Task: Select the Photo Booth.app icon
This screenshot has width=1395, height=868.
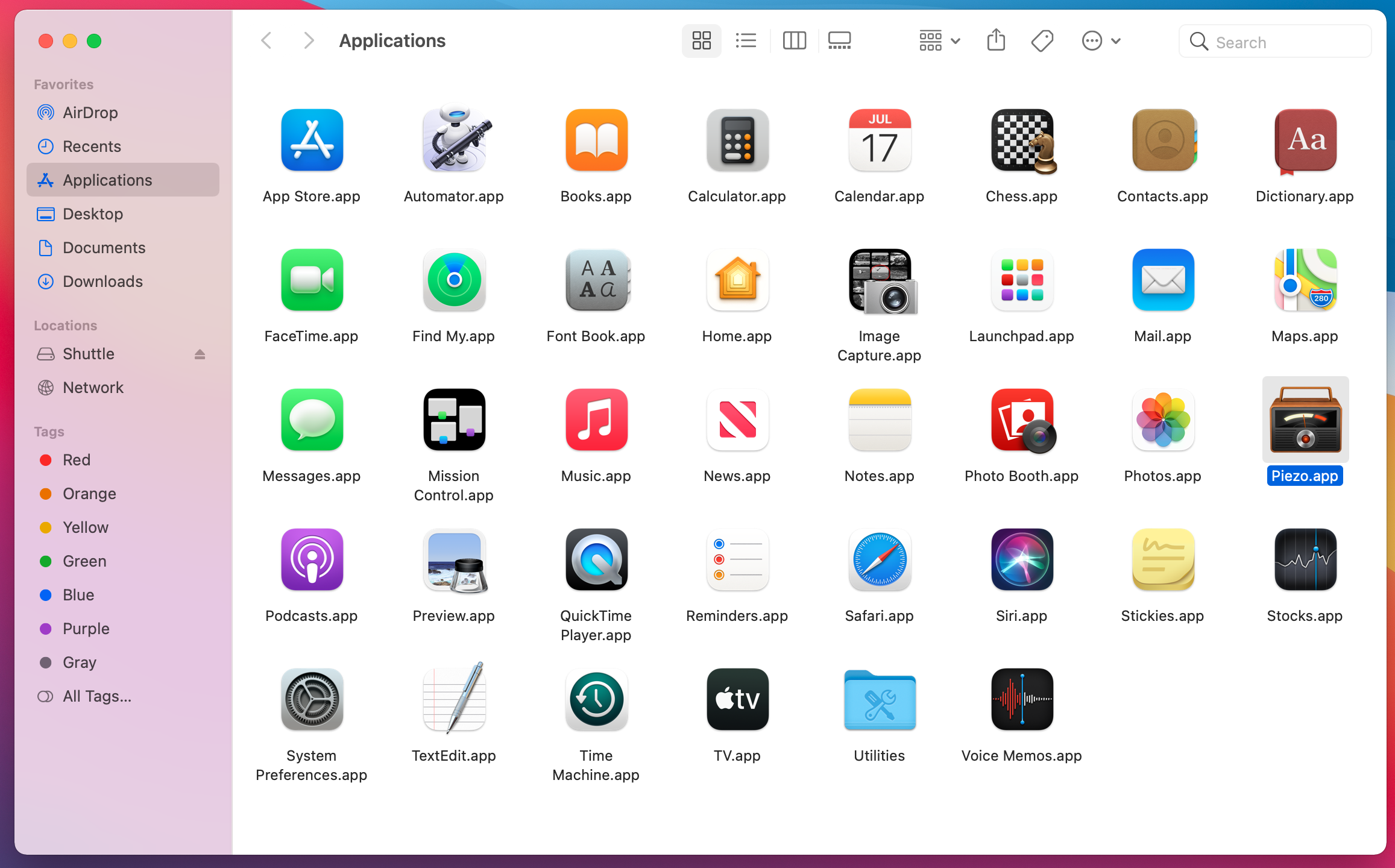Action: click(1023, 421)
